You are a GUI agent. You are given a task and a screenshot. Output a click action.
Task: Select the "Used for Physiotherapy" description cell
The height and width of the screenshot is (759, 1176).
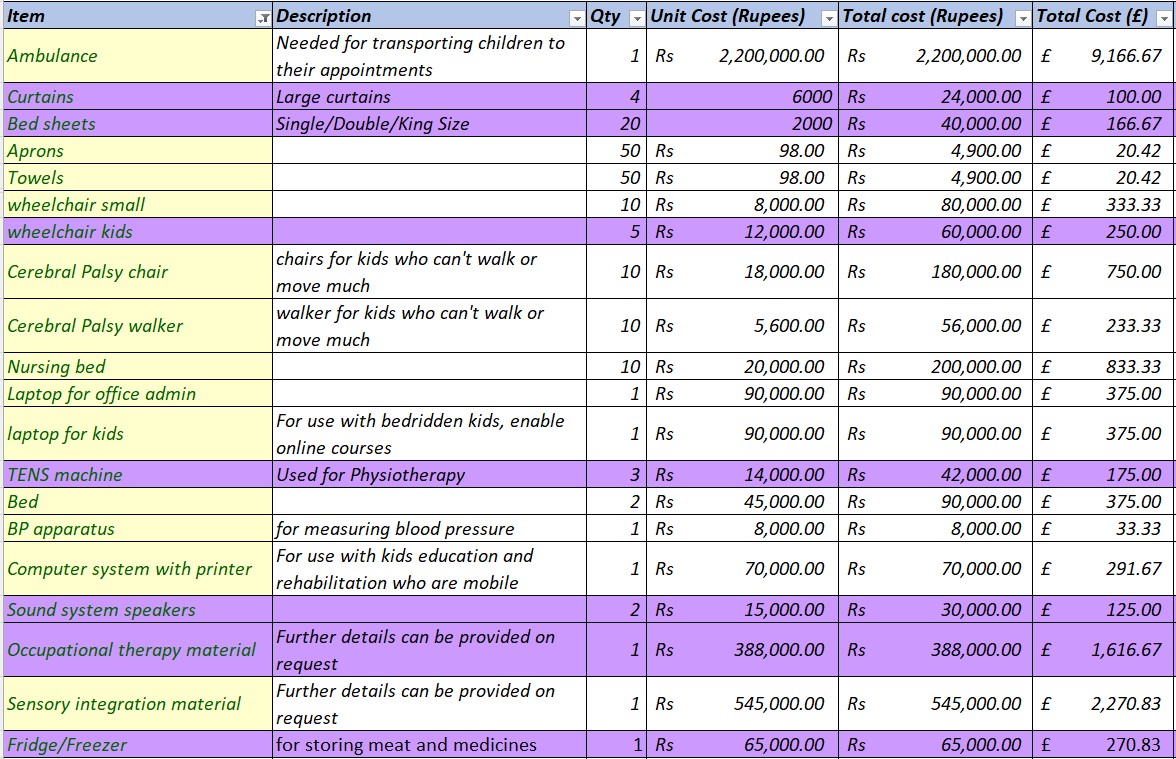(429, 475)
